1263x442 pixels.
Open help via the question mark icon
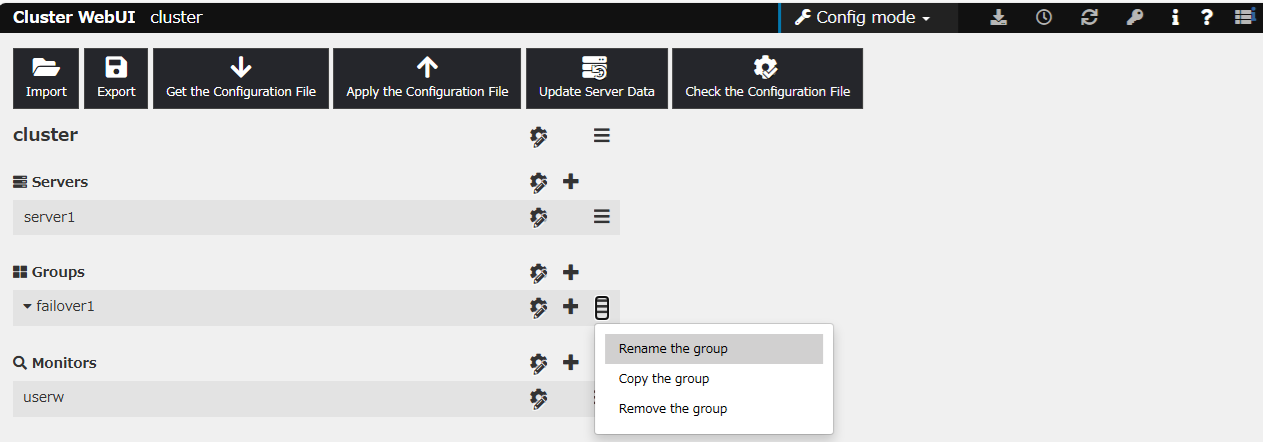point(1207,18)
